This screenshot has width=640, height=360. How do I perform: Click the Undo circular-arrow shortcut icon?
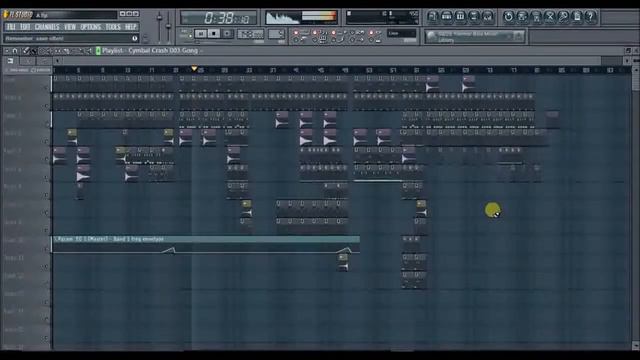pos(509,16)
